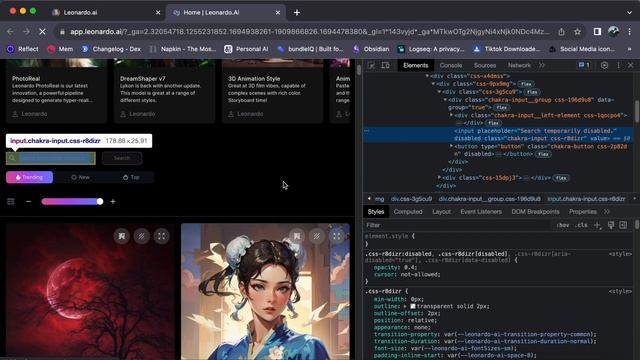Click the site info lock icon
Screen dimensions: 640x360
click(62, 32)
